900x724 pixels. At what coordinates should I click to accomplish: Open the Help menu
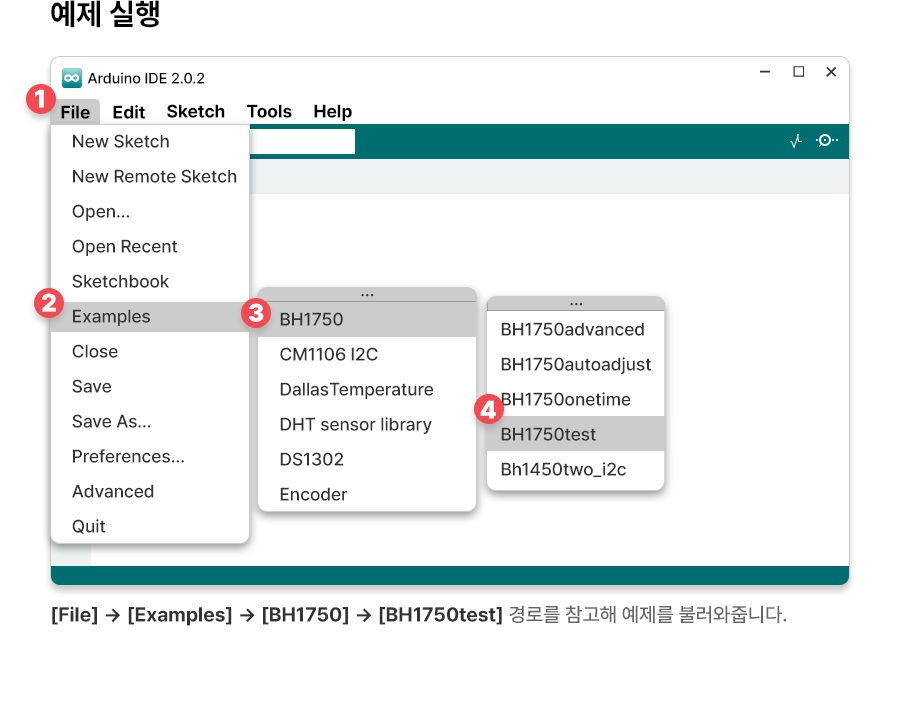(332, 112)
